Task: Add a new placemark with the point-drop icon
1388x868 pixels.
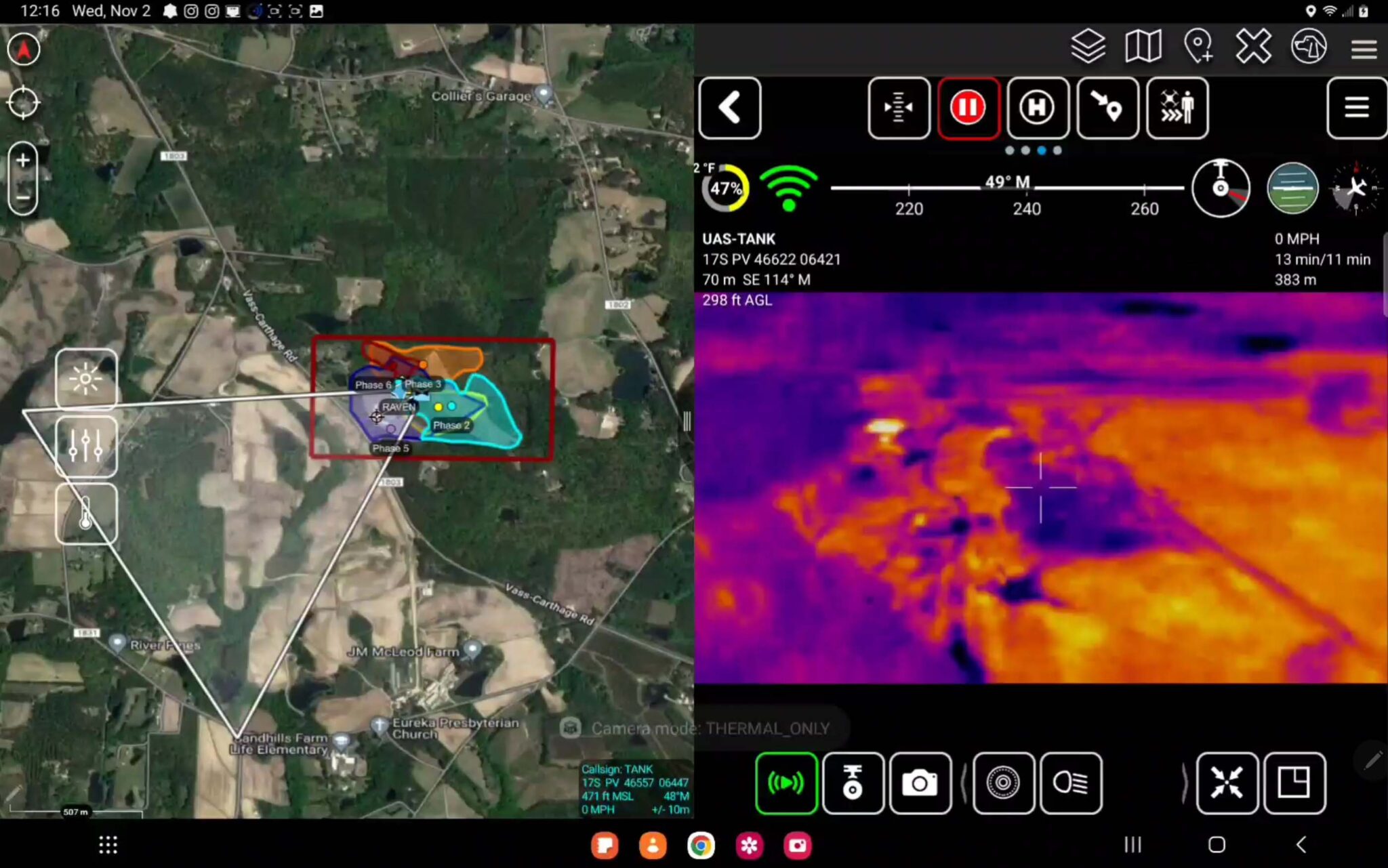Action: pos(1199,46)
